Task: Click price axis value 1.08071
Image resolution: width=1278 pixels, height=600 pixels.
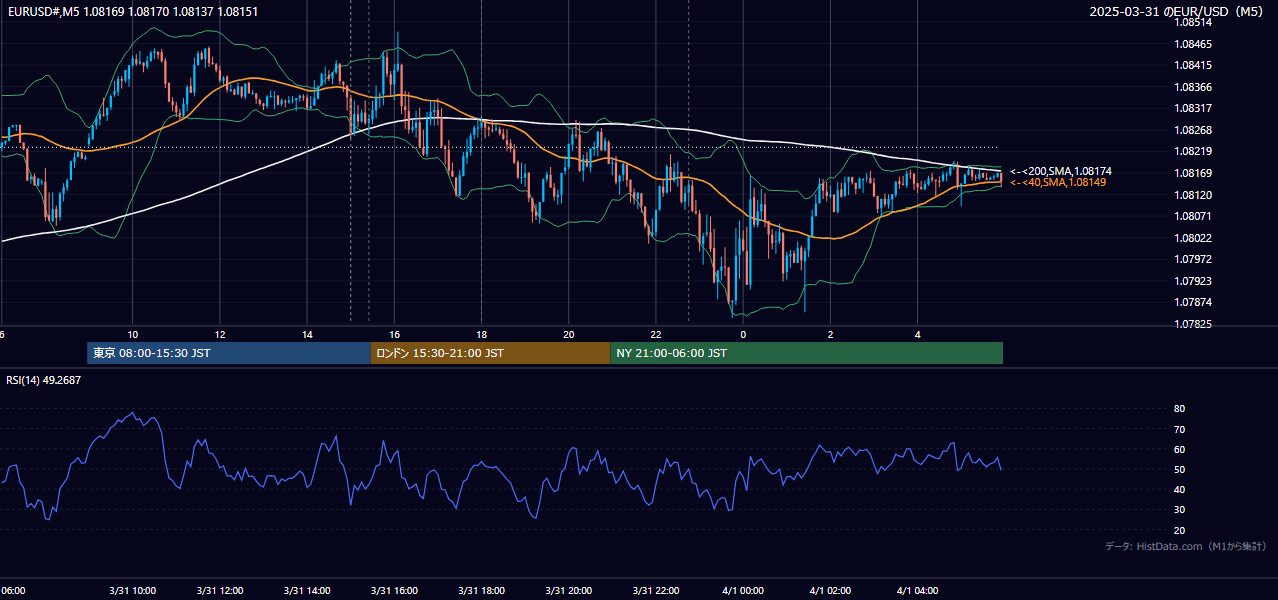Action: 1191,216
